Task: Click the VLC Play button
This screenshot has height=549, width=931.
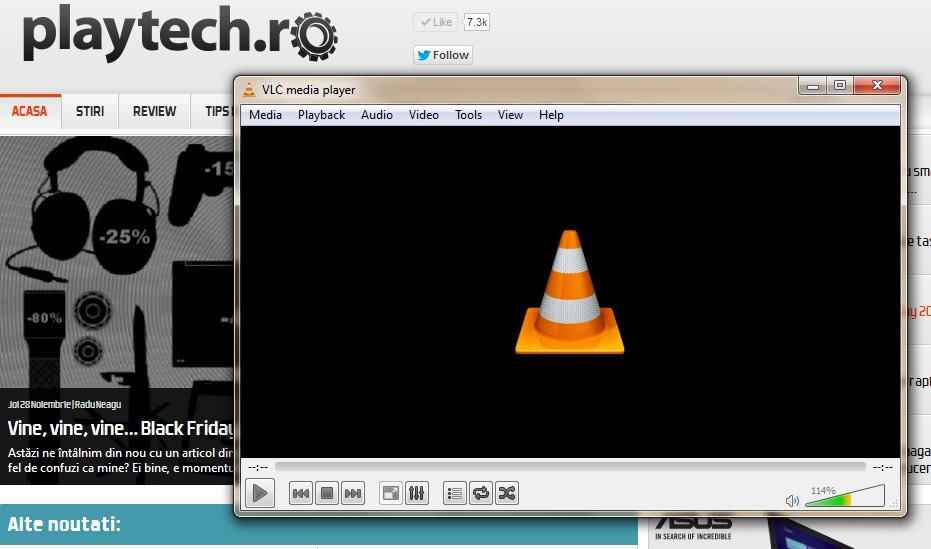Action: click(x=260, y=493)
